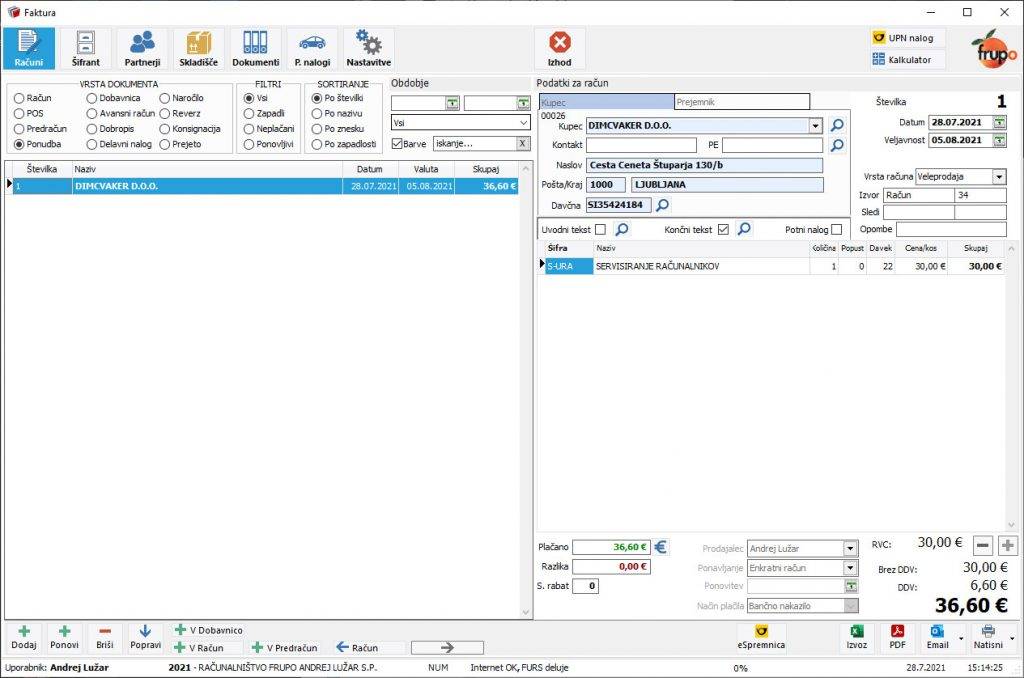Print with the Natisni printer icon
This screenshot has width=1024, height=678.
pyautogui.click(x=988, y=637)
